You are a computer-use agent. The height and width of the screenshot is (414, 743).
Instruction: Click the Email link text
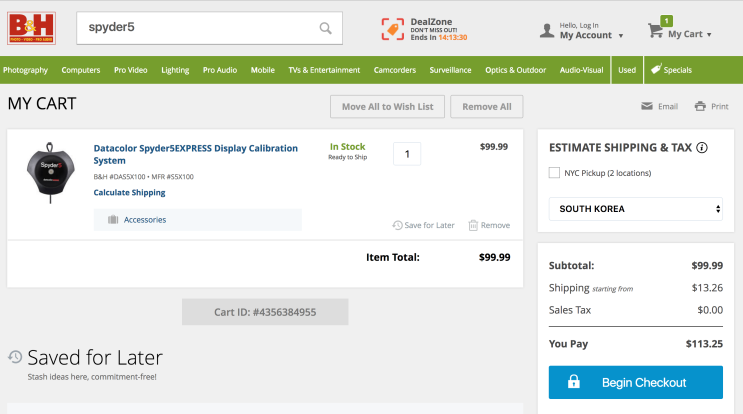click(x=668, y=107)
